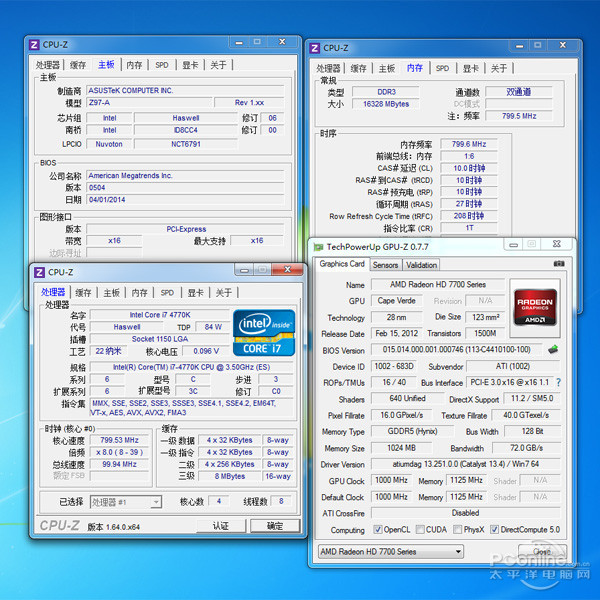Open 处理器 tab in mainboard CPU-Z window
This screenshot has width=600, height=600.
(x=48, y=65)
